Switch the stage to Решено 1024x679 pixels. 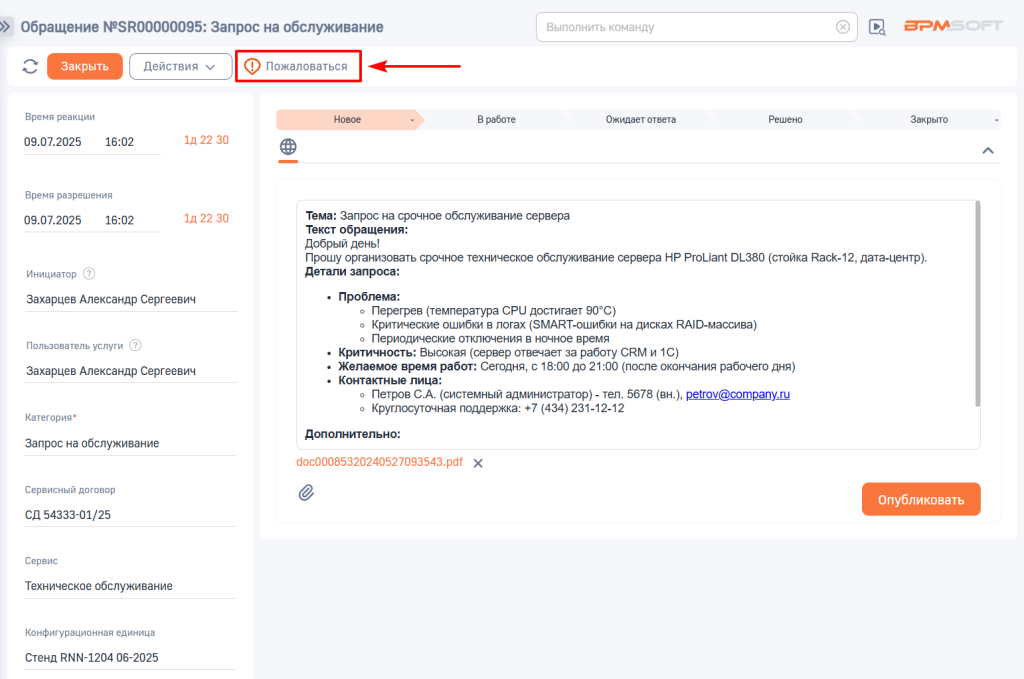(x=785, y=120)
